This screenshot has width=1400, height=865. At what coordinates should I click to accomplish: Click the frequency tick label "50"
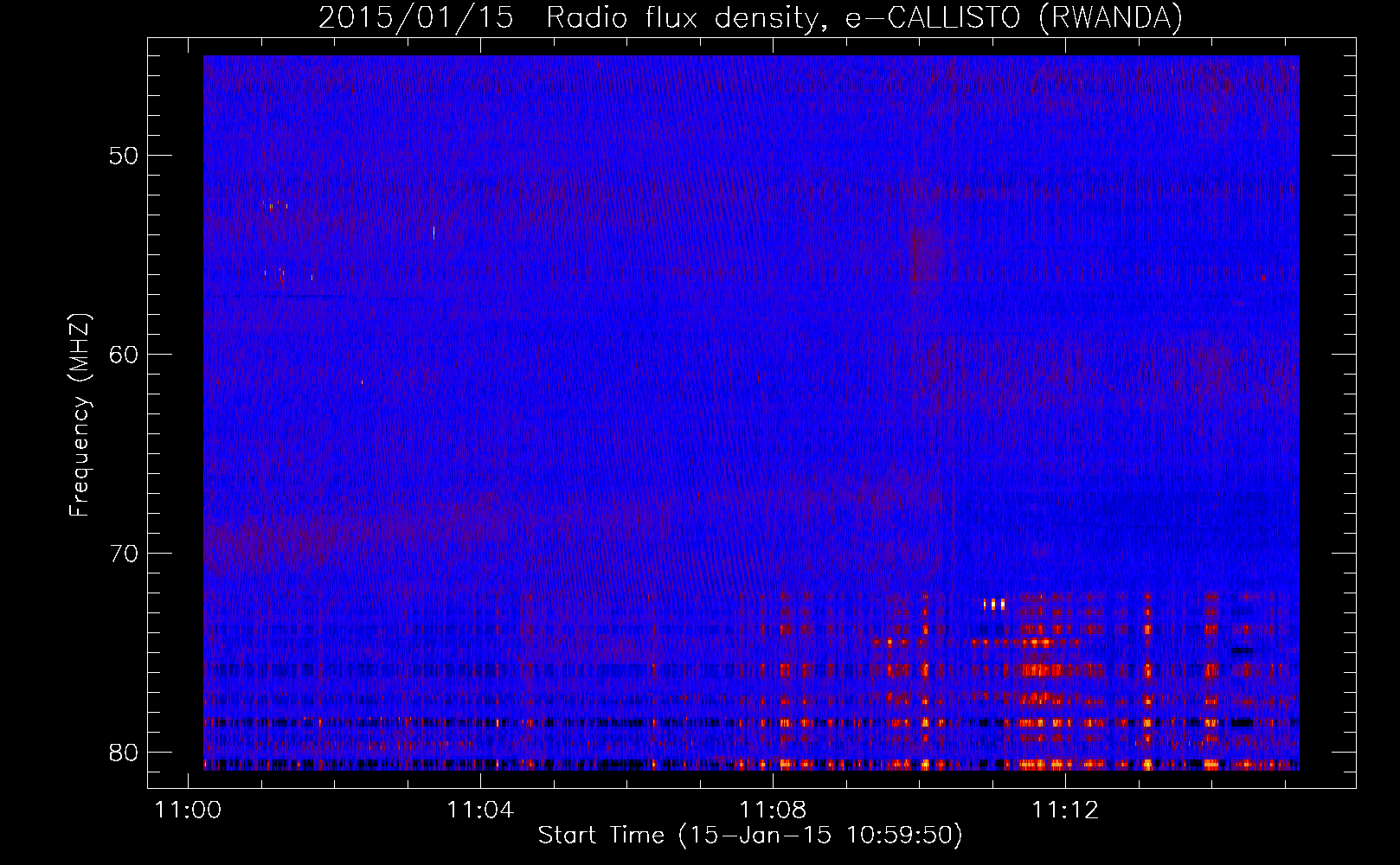(125, 156)
